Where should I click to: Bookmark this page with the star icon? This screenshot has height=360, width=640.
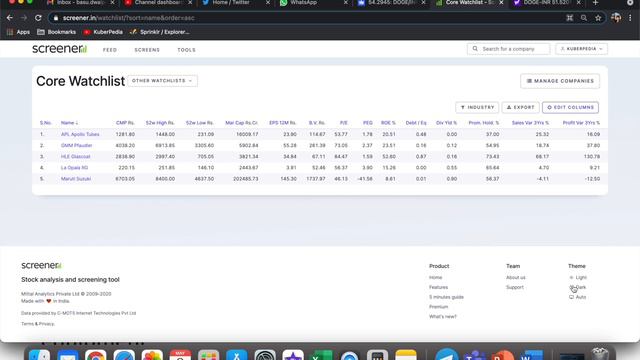click(x=598, y=18)
